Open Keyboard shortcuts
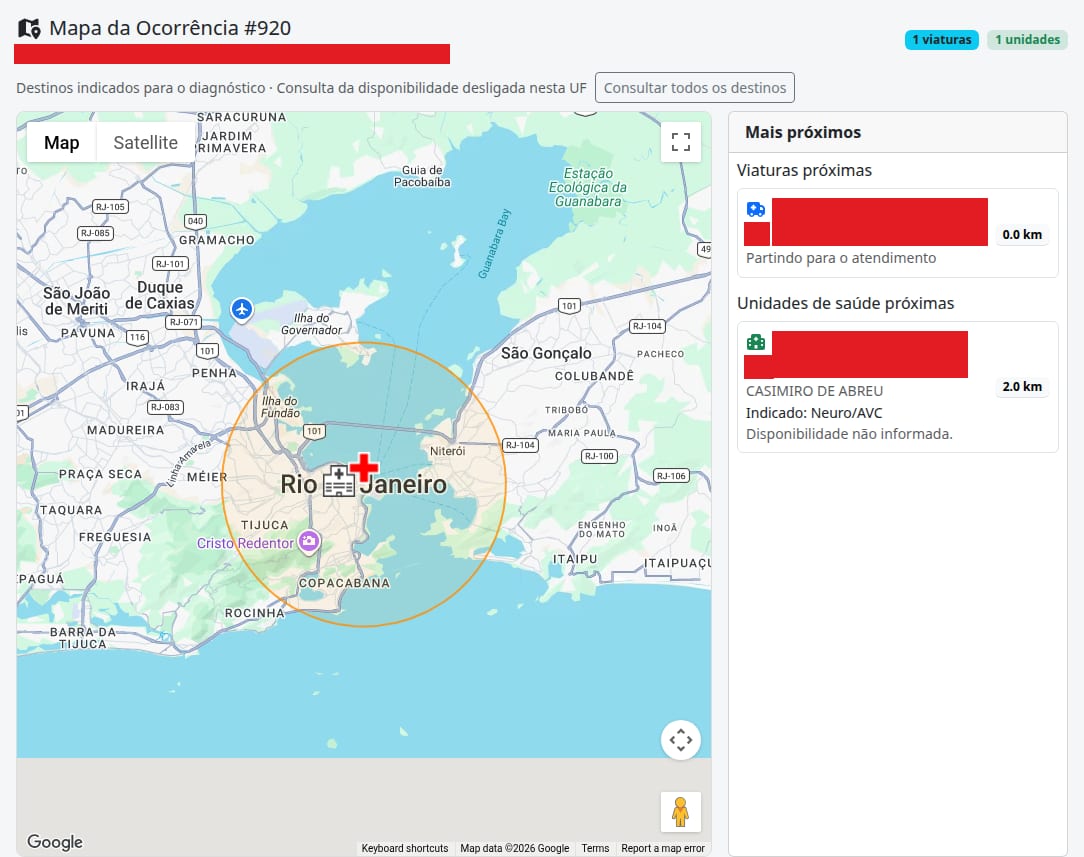This screenshot has height=857, width=1084. pyautogui.click(x=404, y=848)
